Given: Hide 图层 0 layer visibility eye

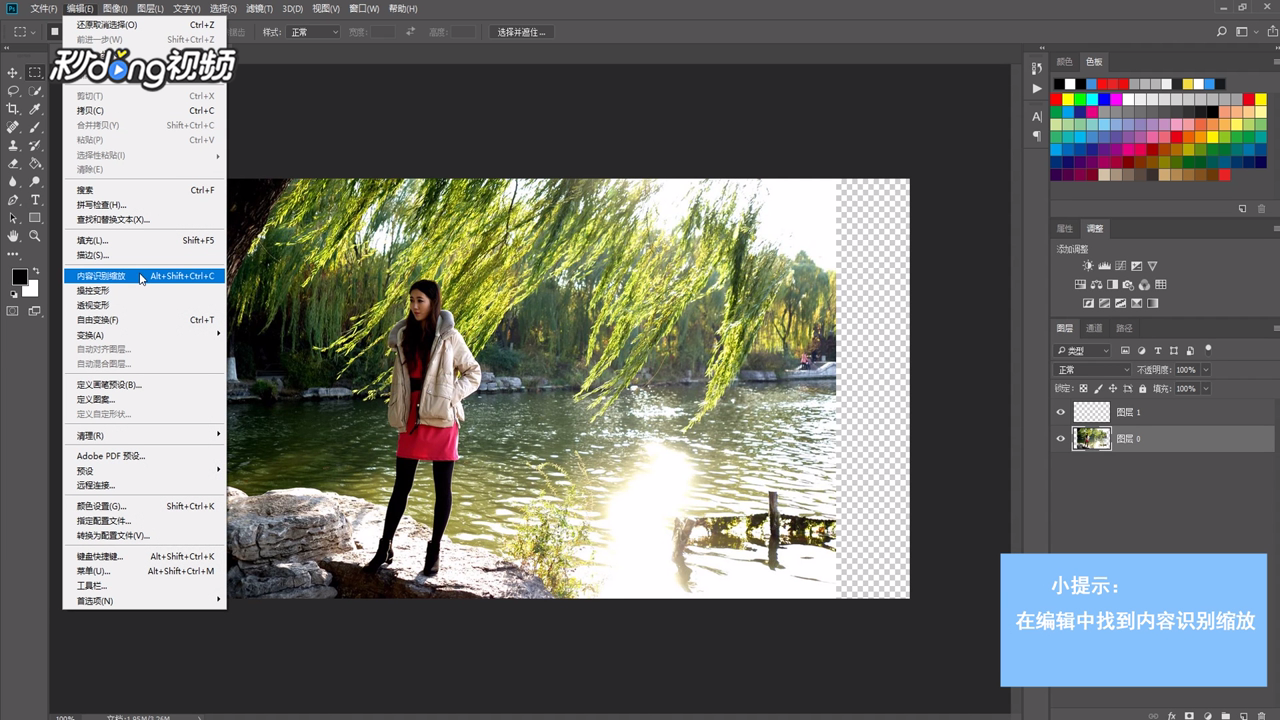Looking at the screenshot, I should click(x=1061, y=438).
